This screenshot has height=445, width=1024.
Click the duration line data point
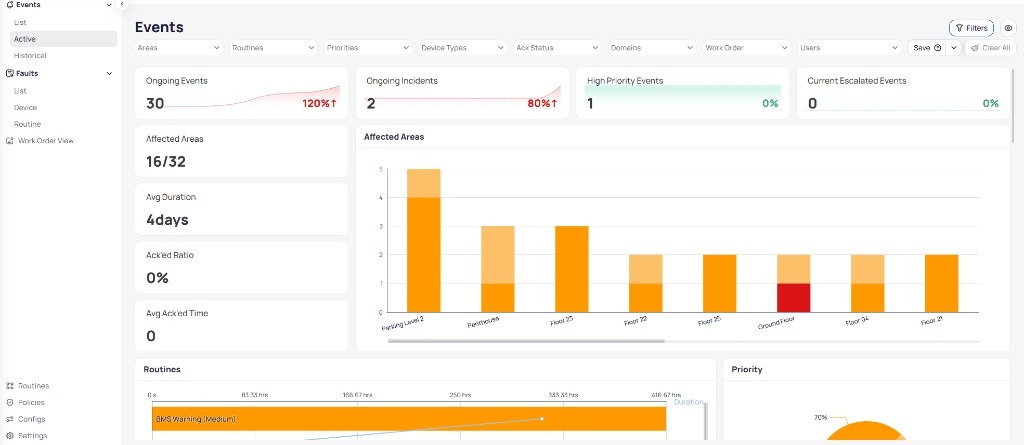tap(542, 418)
